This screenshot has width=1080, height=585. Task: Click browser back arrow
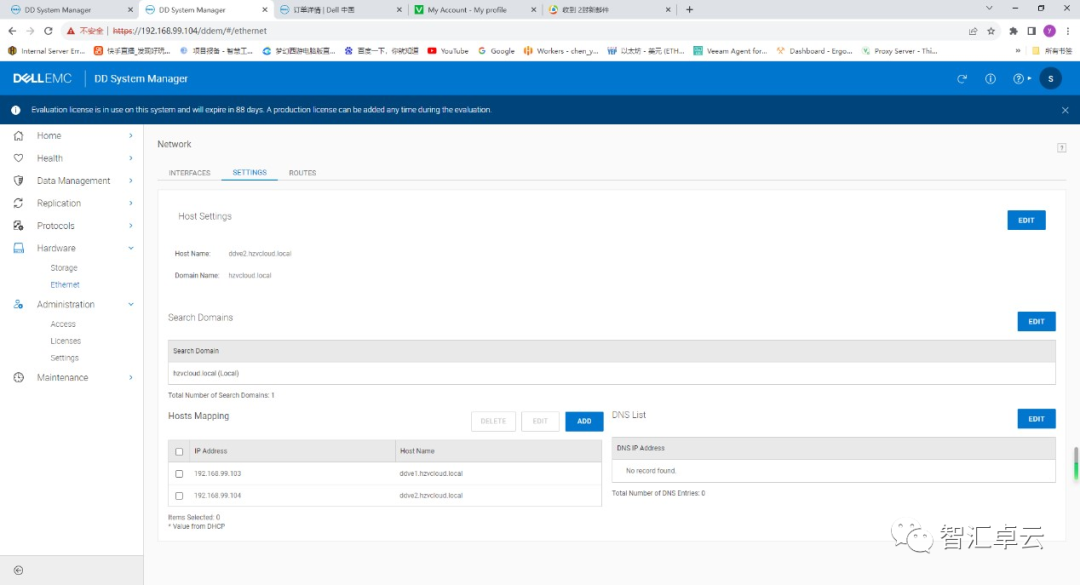coord(12,31)
